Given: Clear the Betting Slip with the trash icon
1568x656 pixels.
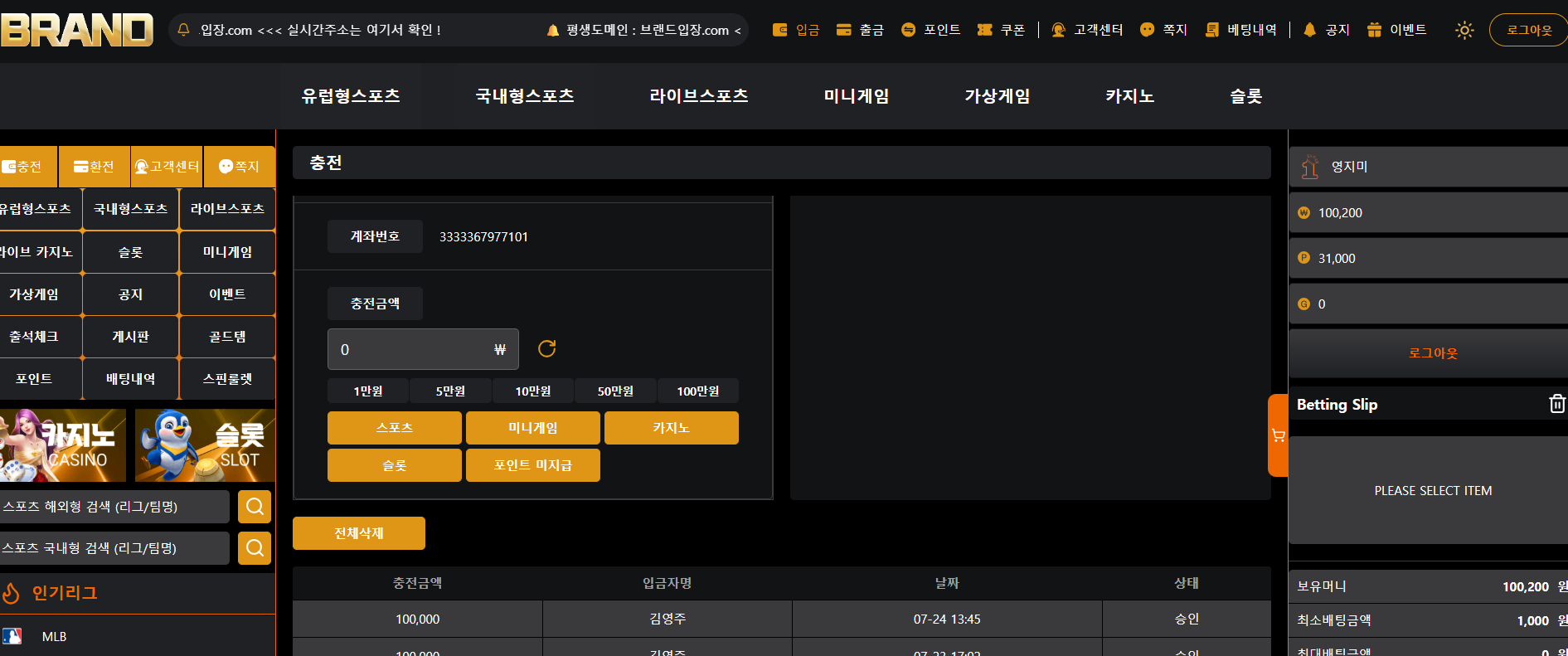Looking at the screenshot, I should pos(1556,404).
